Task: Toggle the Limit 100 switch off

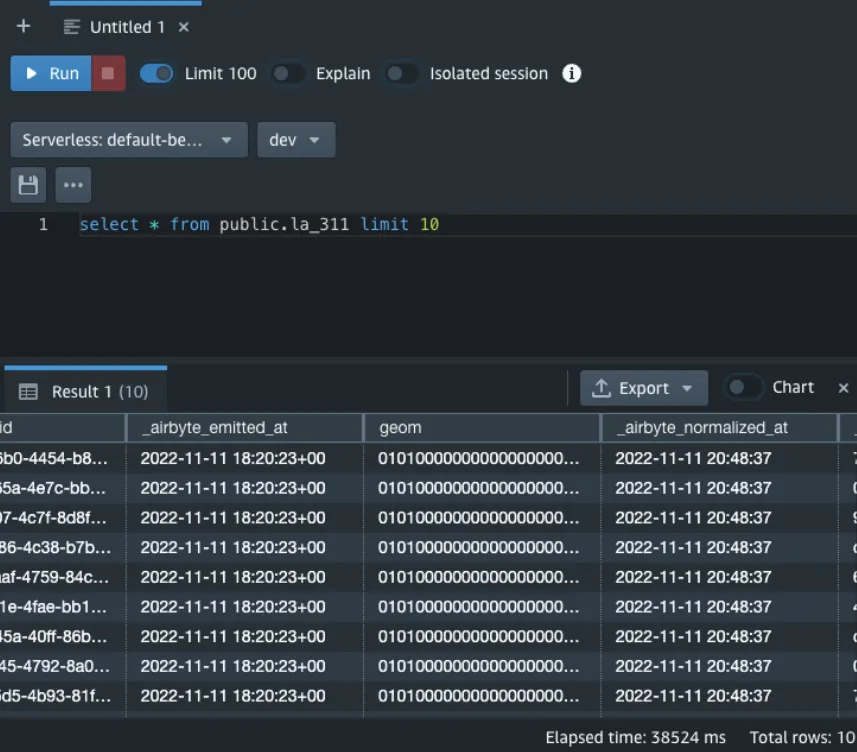Action: click(x=157, y=74)
